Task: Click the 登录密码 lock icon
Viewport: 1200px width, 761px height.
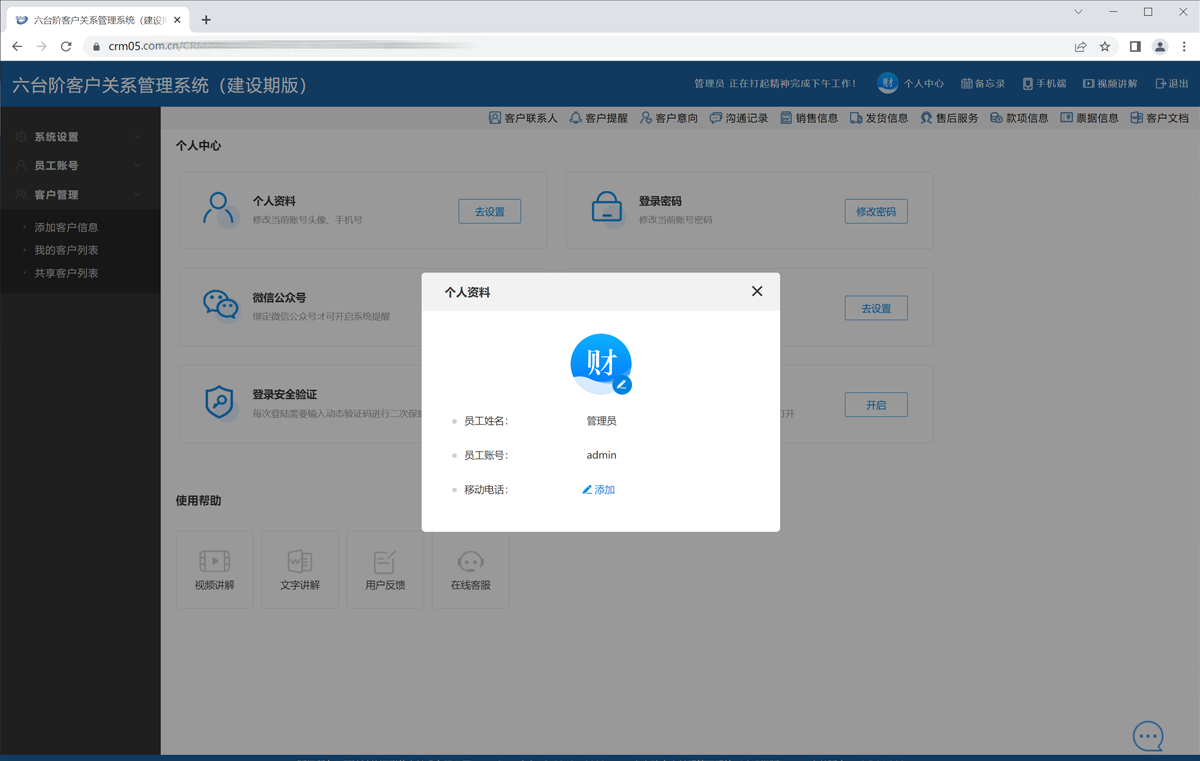Action: (606, 207)
